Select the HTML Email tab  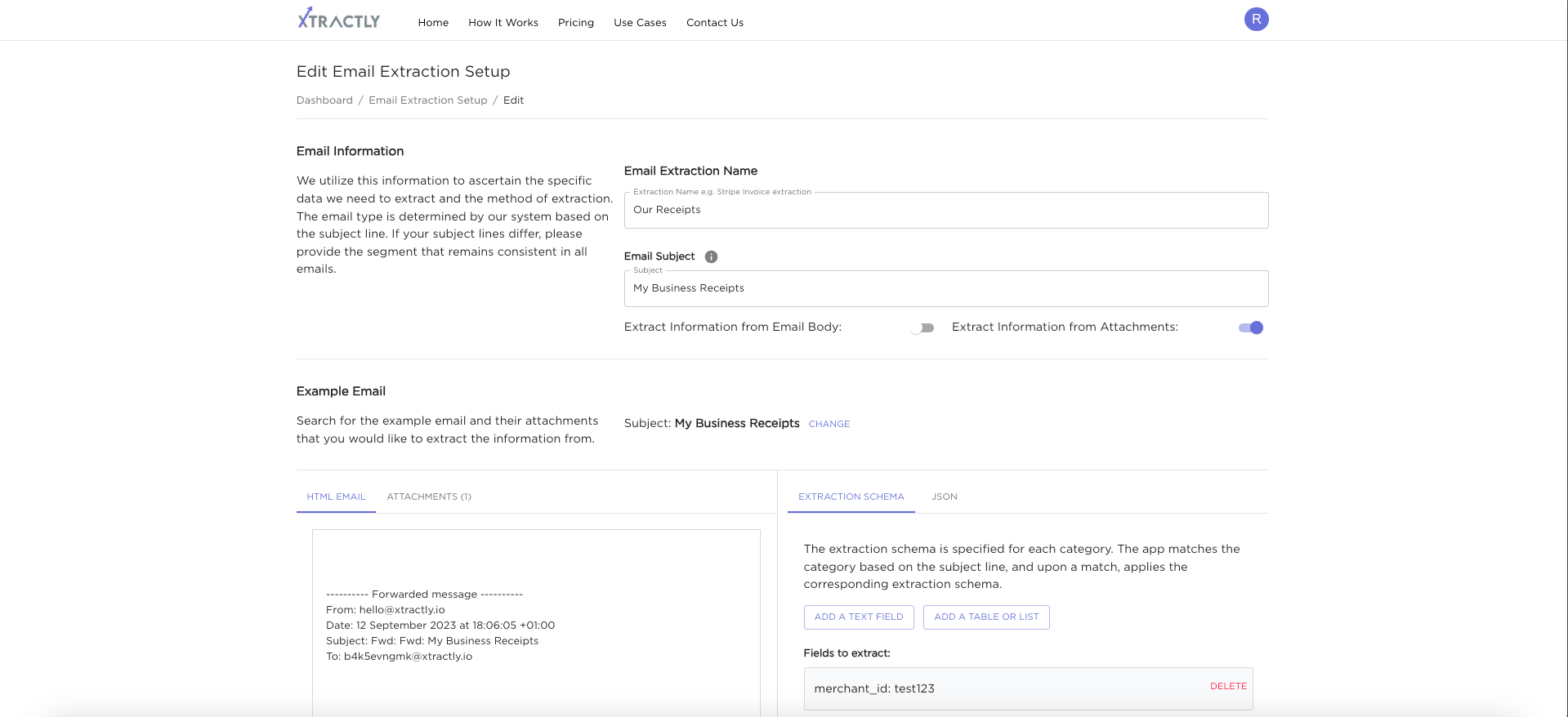click(336, 497)
